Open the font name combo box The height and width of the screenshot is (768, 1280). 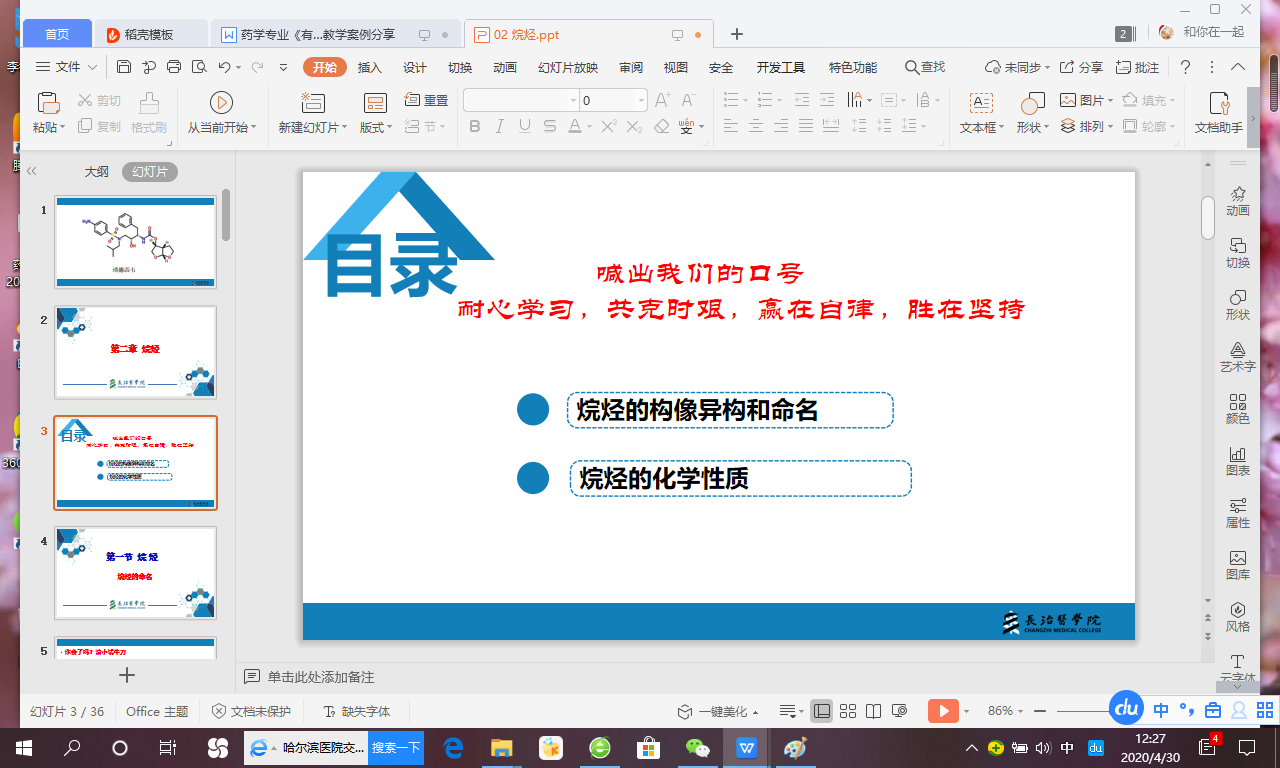point(520,100)
